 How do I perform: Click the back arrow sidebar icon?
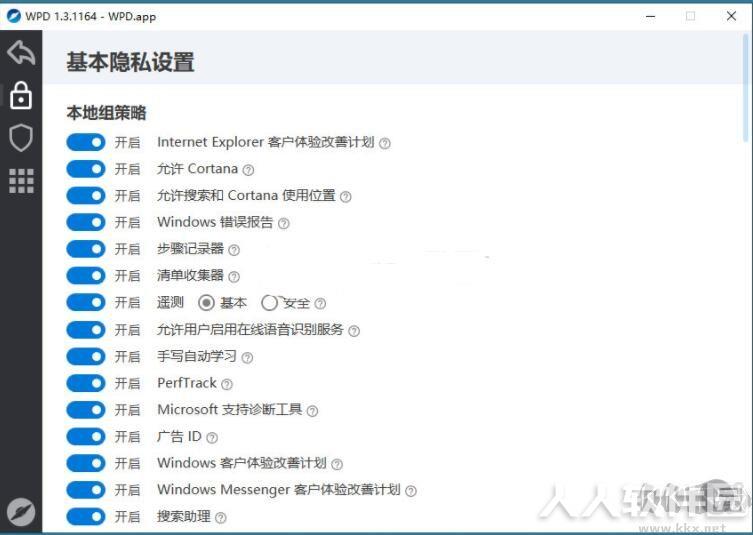click(21, 52)
